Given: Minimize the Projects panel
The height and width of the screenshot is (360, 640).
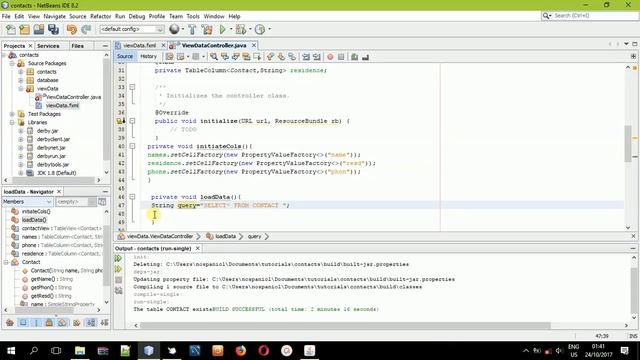Looking at the screenshot, I should 105,46.
